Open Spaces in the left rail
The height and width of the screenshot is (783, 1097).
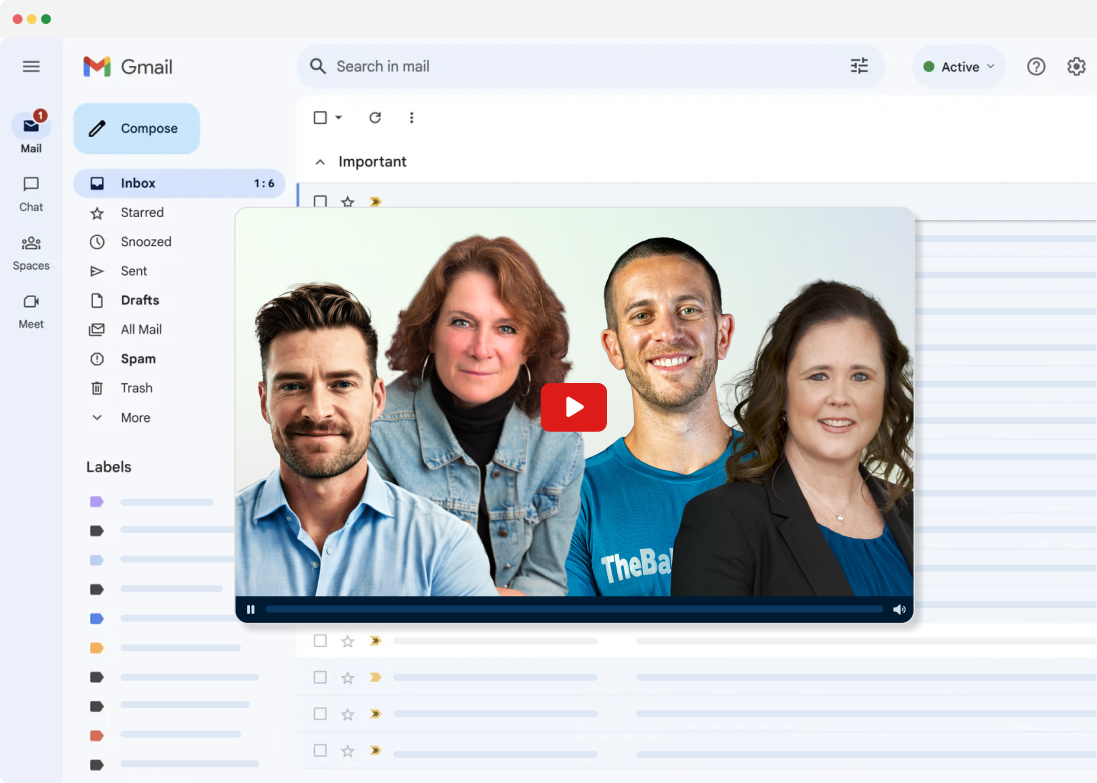pos(31,253)
